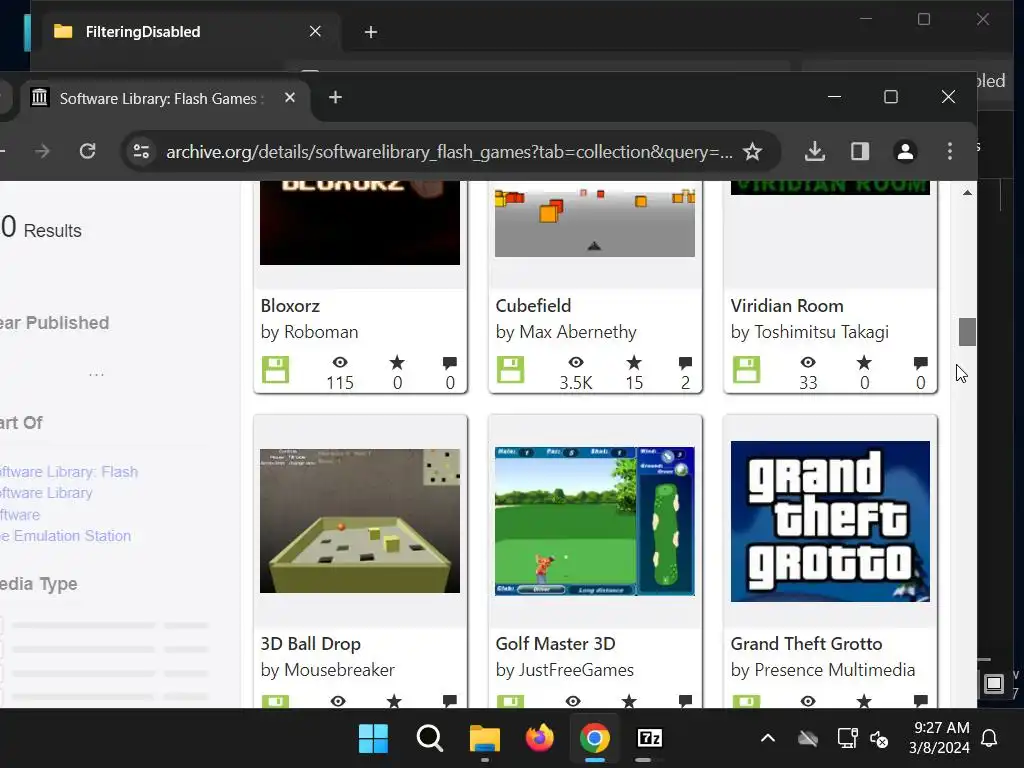1024x768 pixels.
Task: Click the address bar URL field
Action: [x=449, y=152]
